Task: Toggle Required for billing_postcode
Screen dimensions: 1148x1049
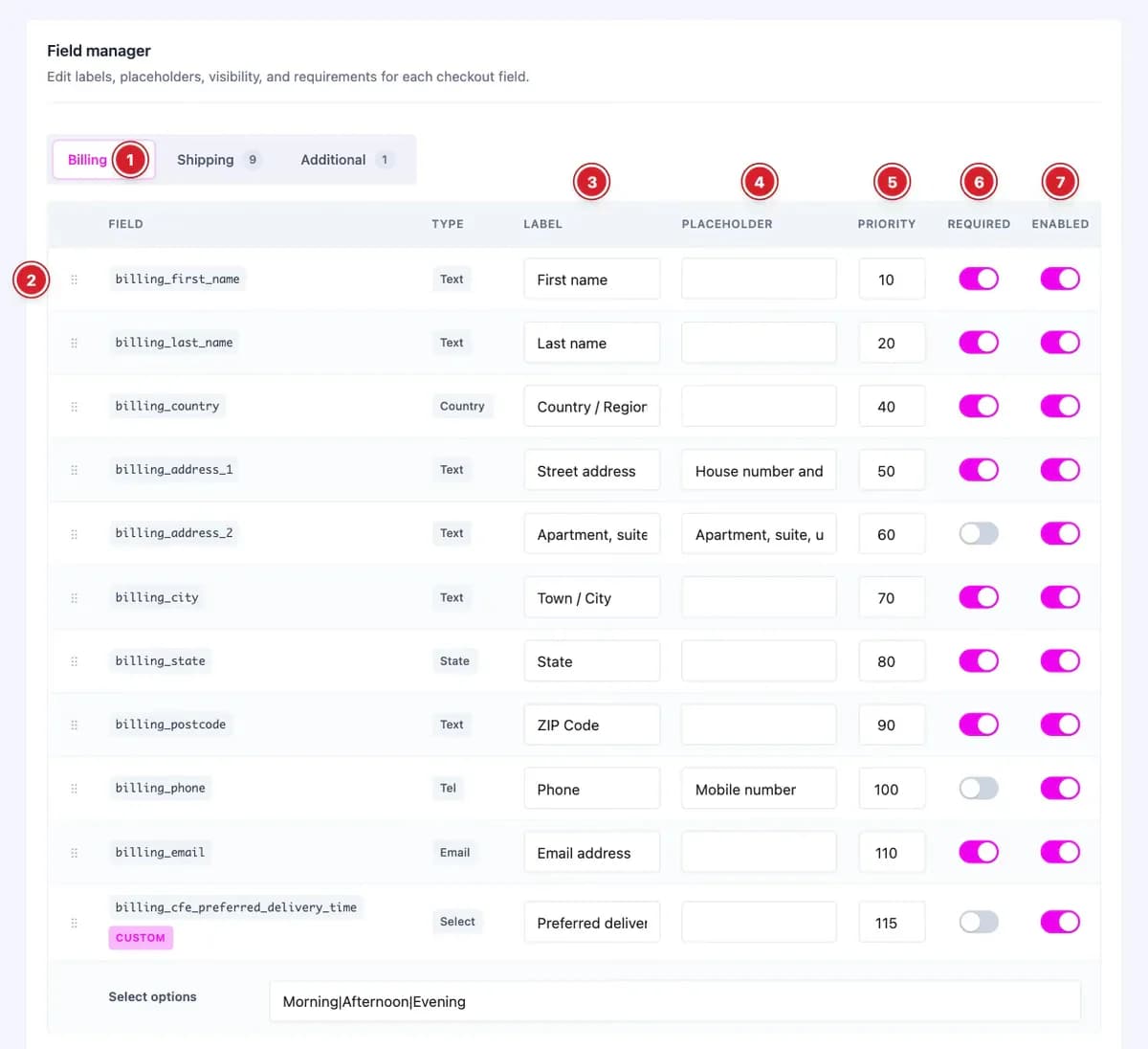Action: pos(979,725)
